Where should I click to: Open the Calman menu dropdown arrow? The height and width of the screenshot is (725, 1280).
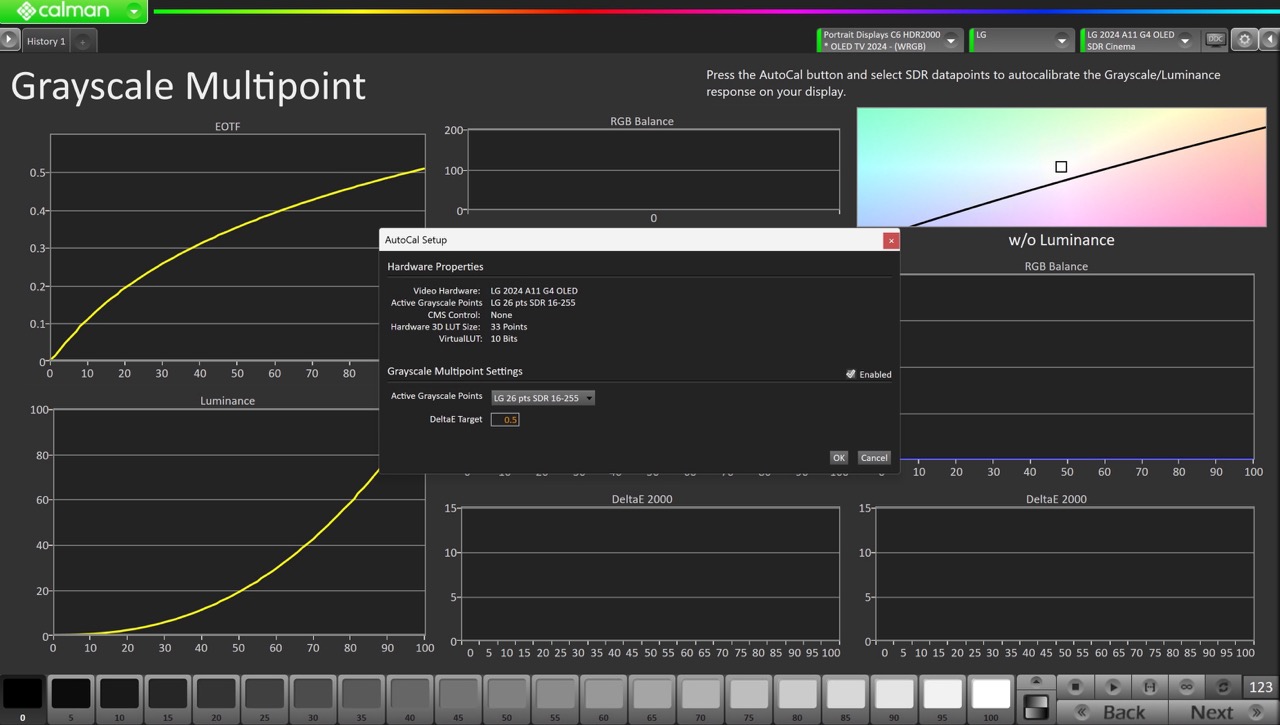(x=134, y=12)
